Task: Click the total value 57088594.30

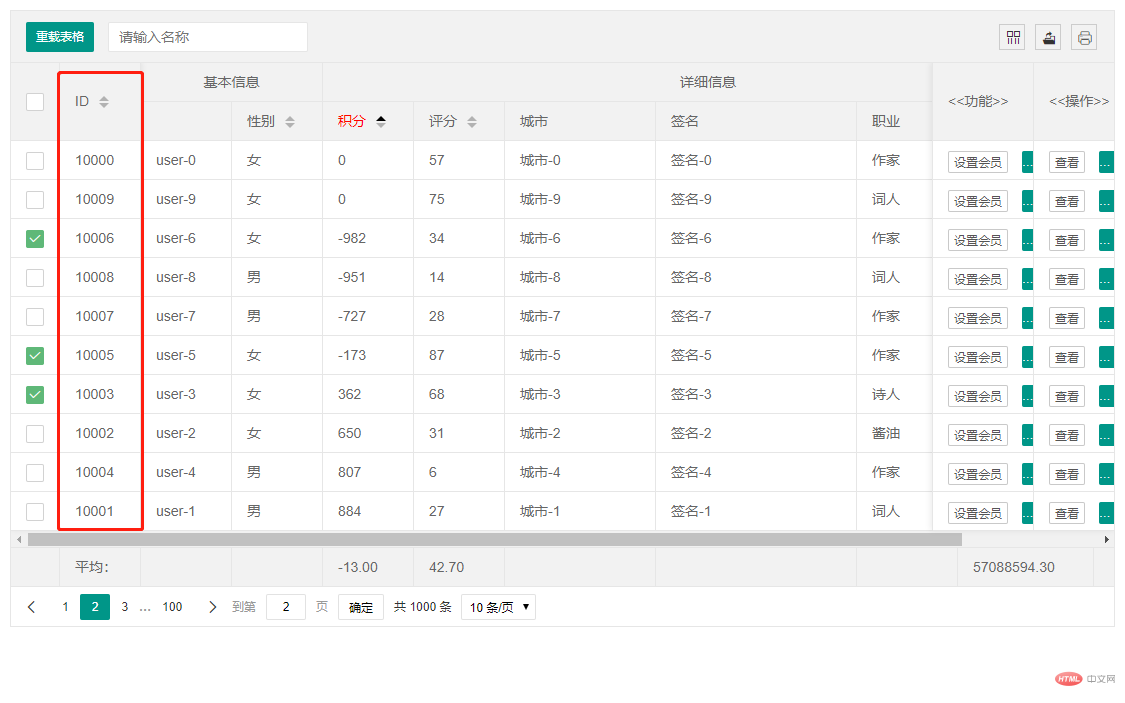Action: coord(1014,567)
